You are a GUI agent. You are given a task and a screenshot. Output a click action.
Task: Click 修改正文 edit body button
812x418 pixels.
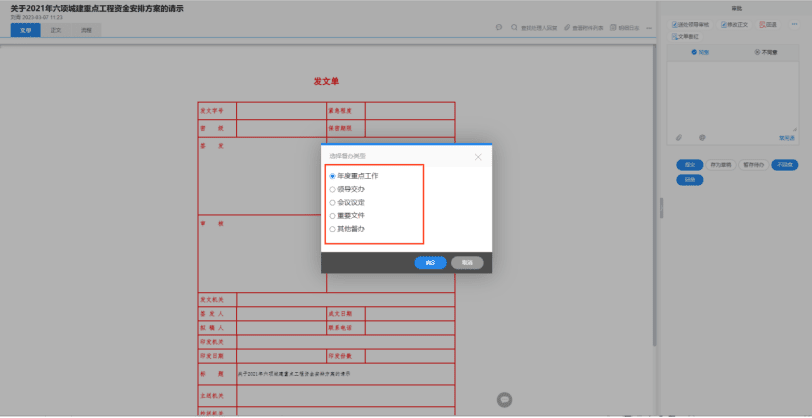(734, 25)
